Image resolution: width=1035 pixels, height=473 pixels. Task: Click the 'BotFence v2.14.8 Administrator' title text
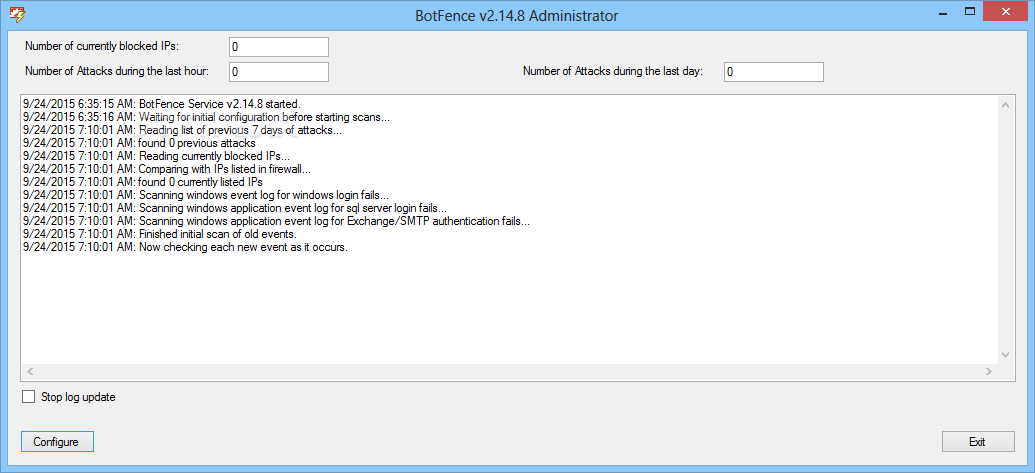click(x=517, y=15)
